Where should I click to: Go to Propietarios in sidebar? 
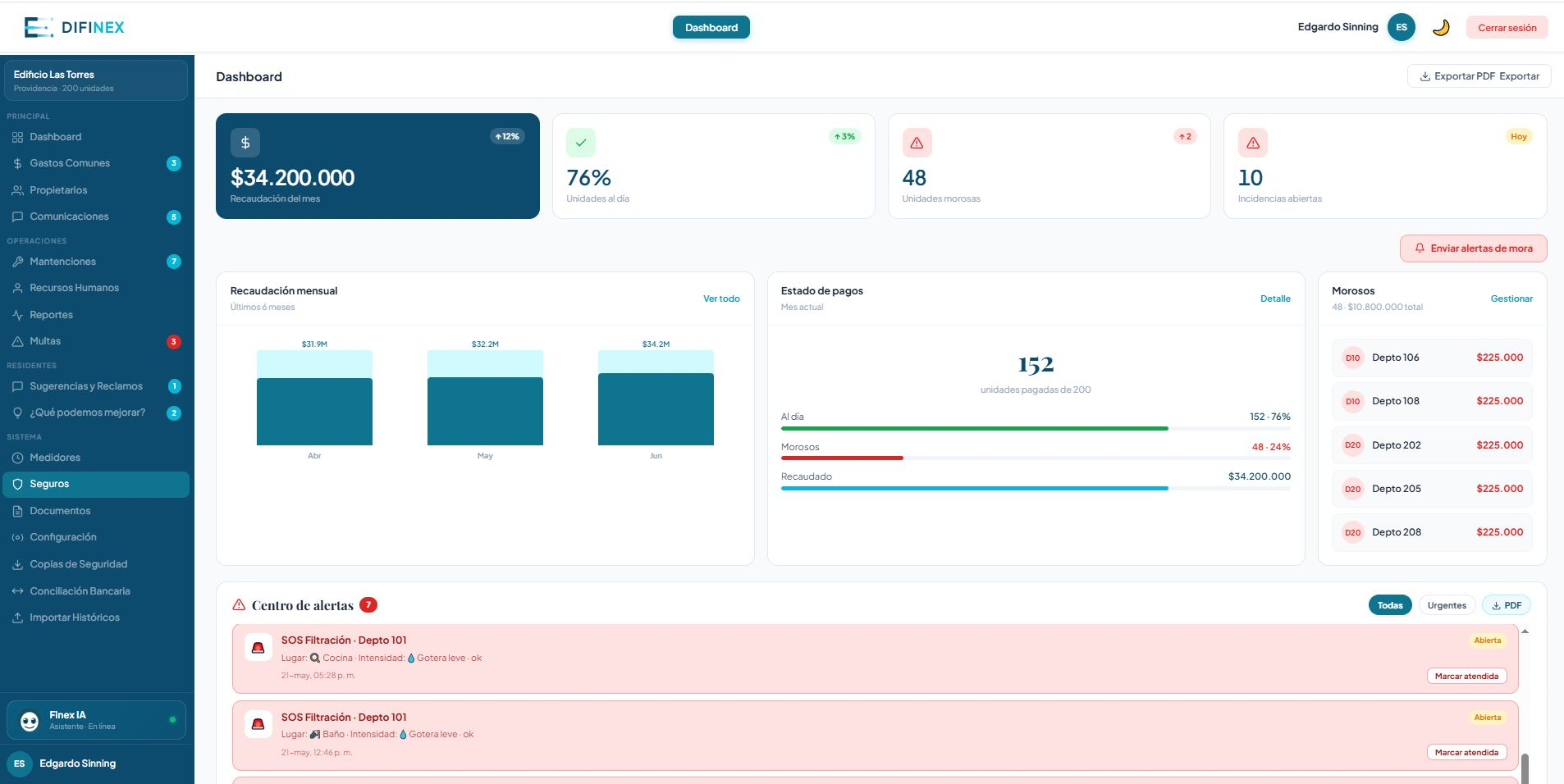coord(97,190)
